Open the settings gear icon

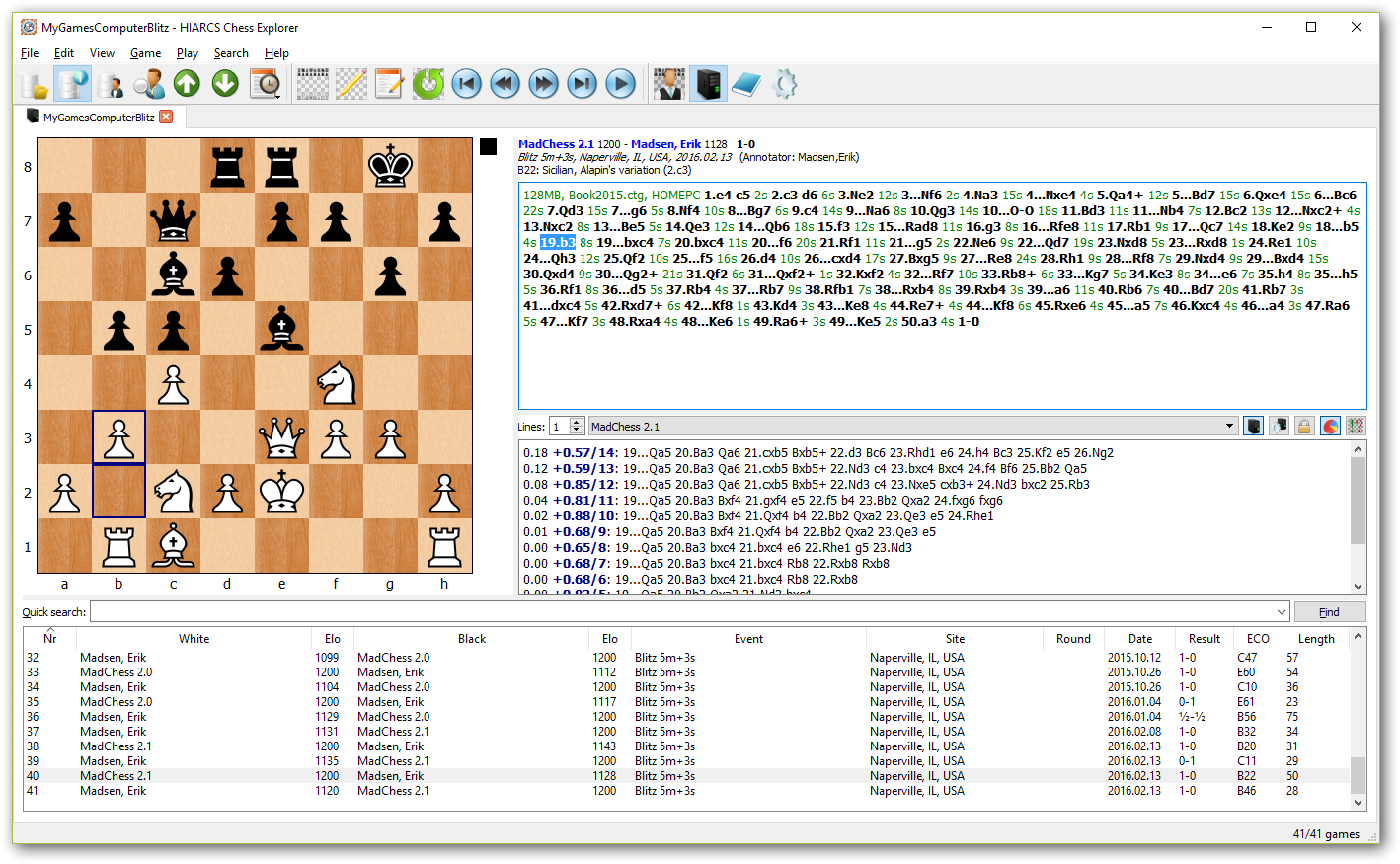point(785,84)
